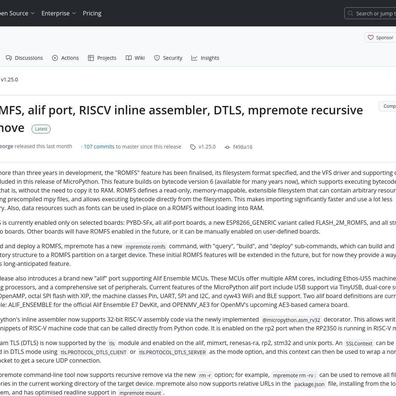Image resolution: width=396 pixels, height=396 pixels.
Task: Click the Wiki book icon
Action: 128,58
